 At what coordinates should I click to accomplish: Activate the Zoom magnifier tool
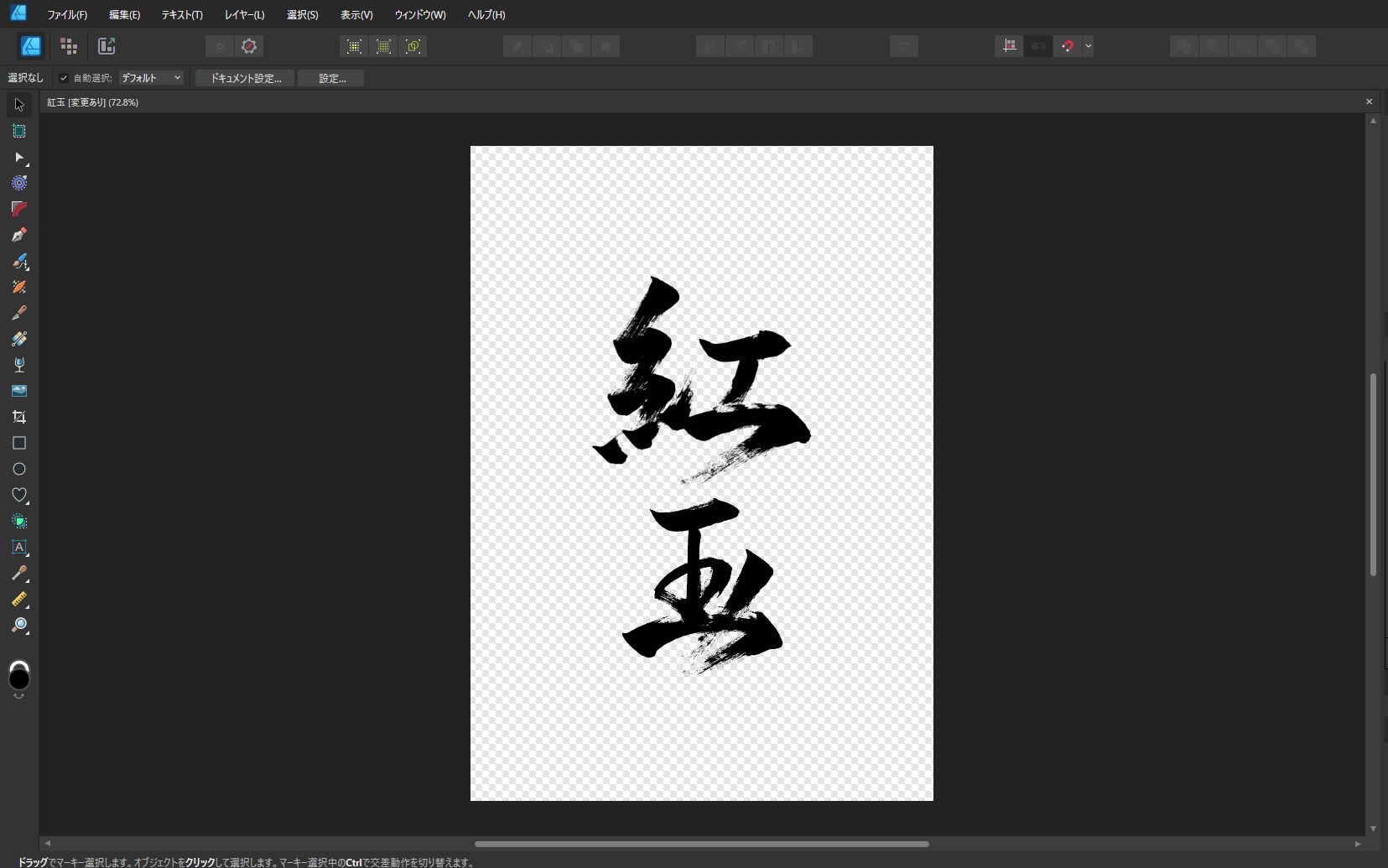coord(19,626)
